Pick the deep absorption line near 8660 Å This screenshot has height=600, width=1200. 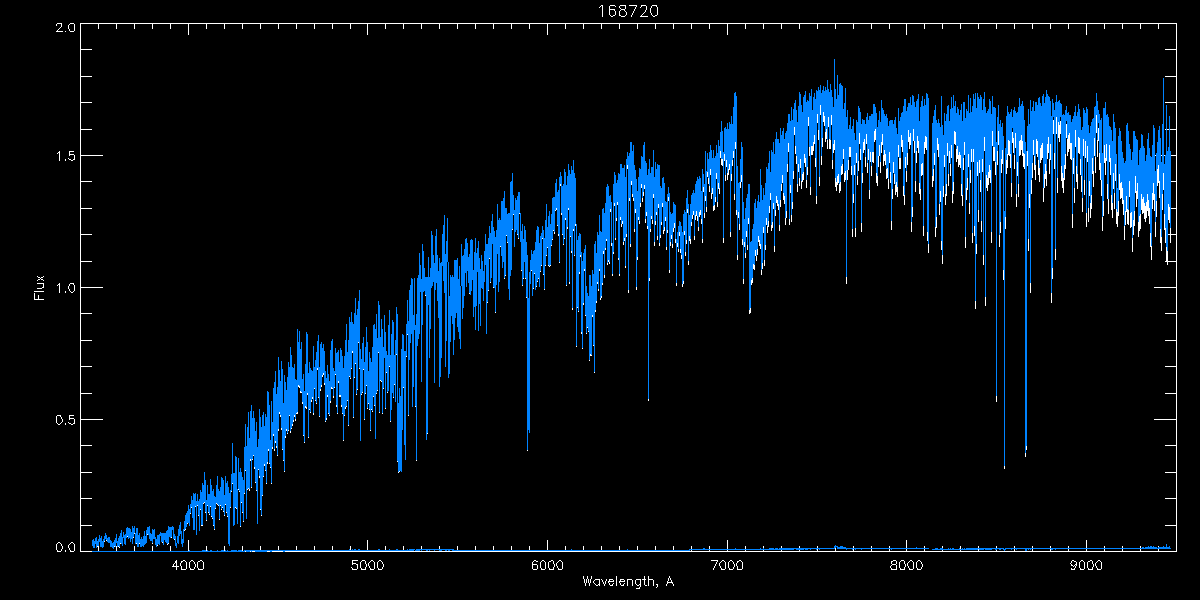1025,452
